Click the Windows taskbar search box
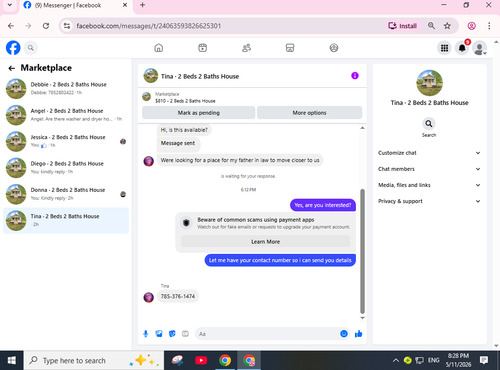This screenshot has height=370, width=500. pyautogui.click(x=93, y=360)
